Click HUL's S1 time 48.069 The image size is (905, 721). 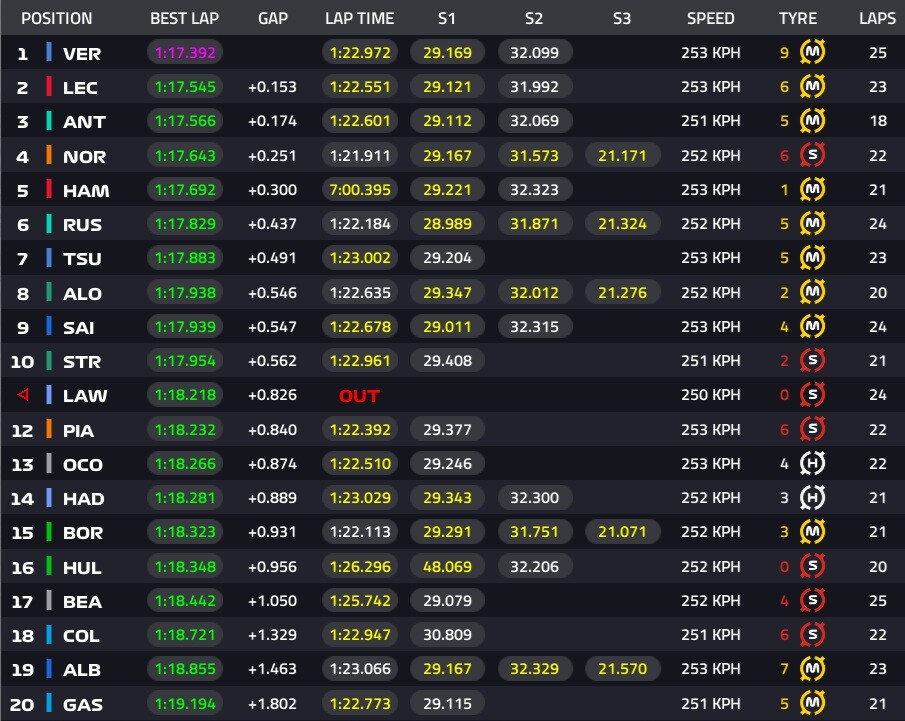tap(447, 566)
